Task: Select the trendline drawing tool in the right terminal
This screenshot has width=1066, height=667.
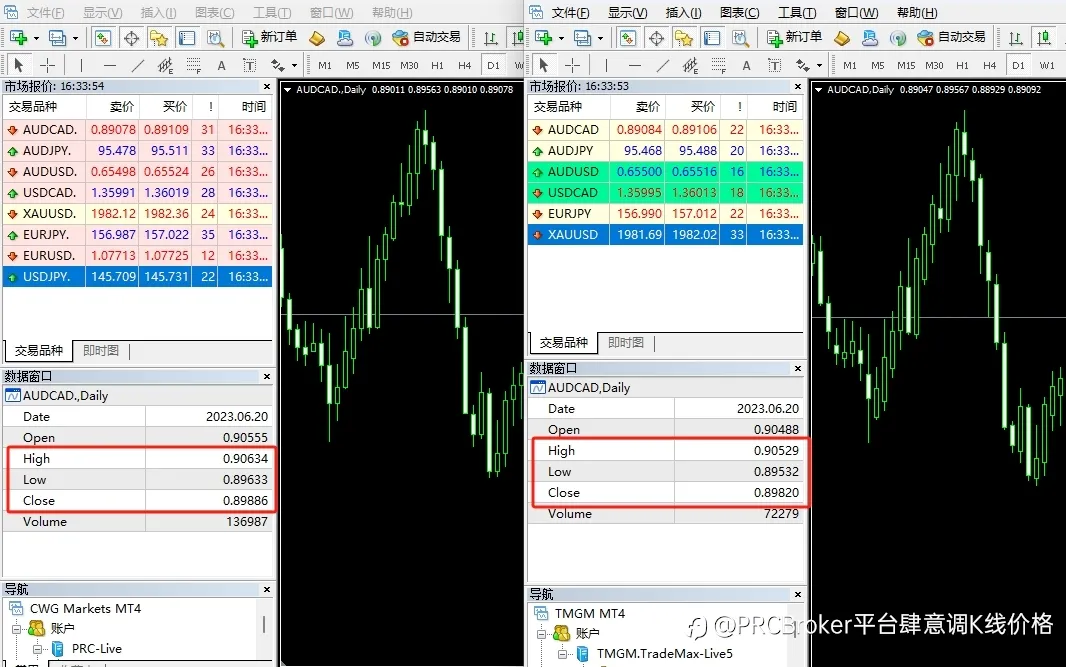Action: click(663, 65)
